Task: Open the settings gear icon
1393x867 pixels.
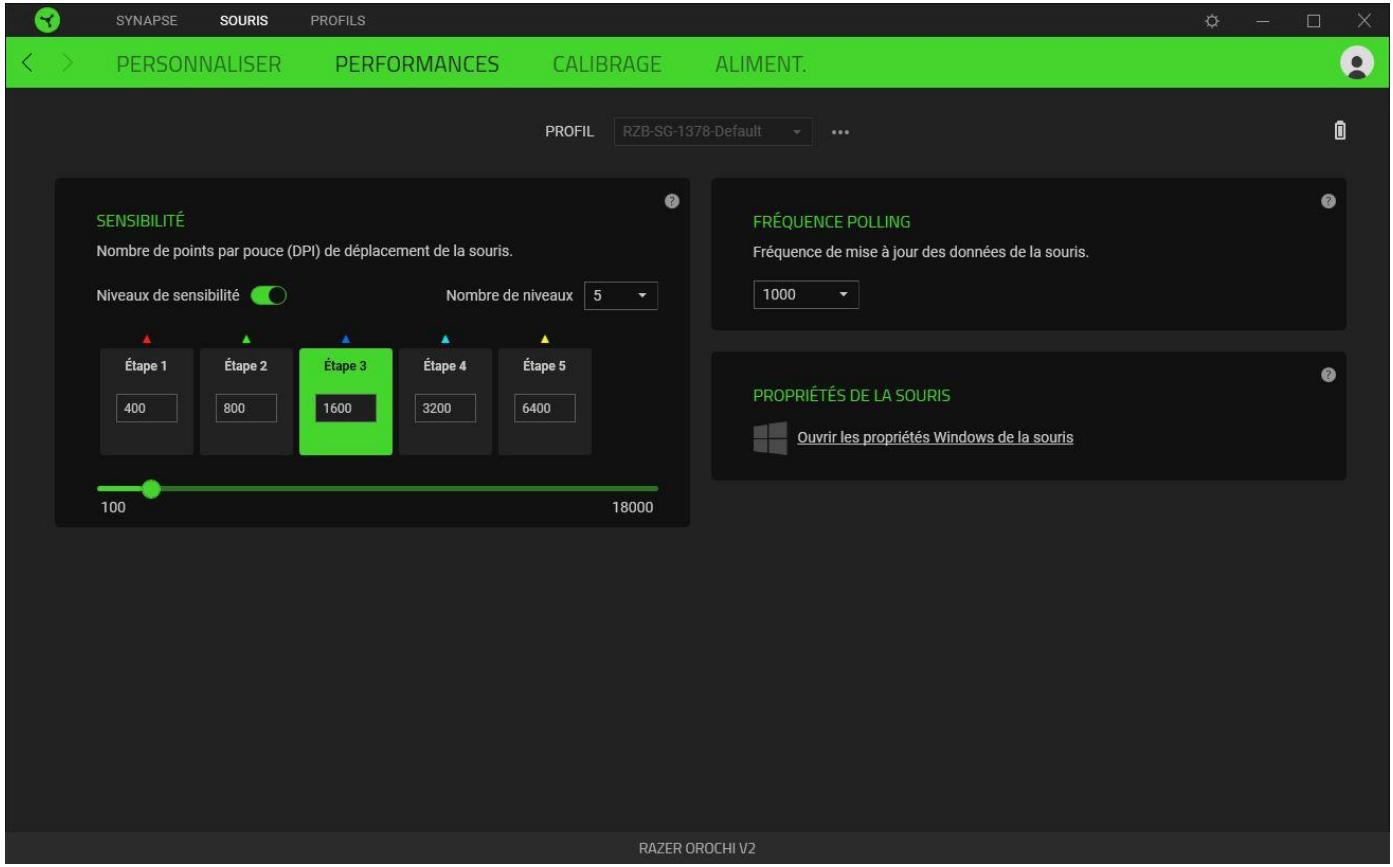Action: (1212, 21)
